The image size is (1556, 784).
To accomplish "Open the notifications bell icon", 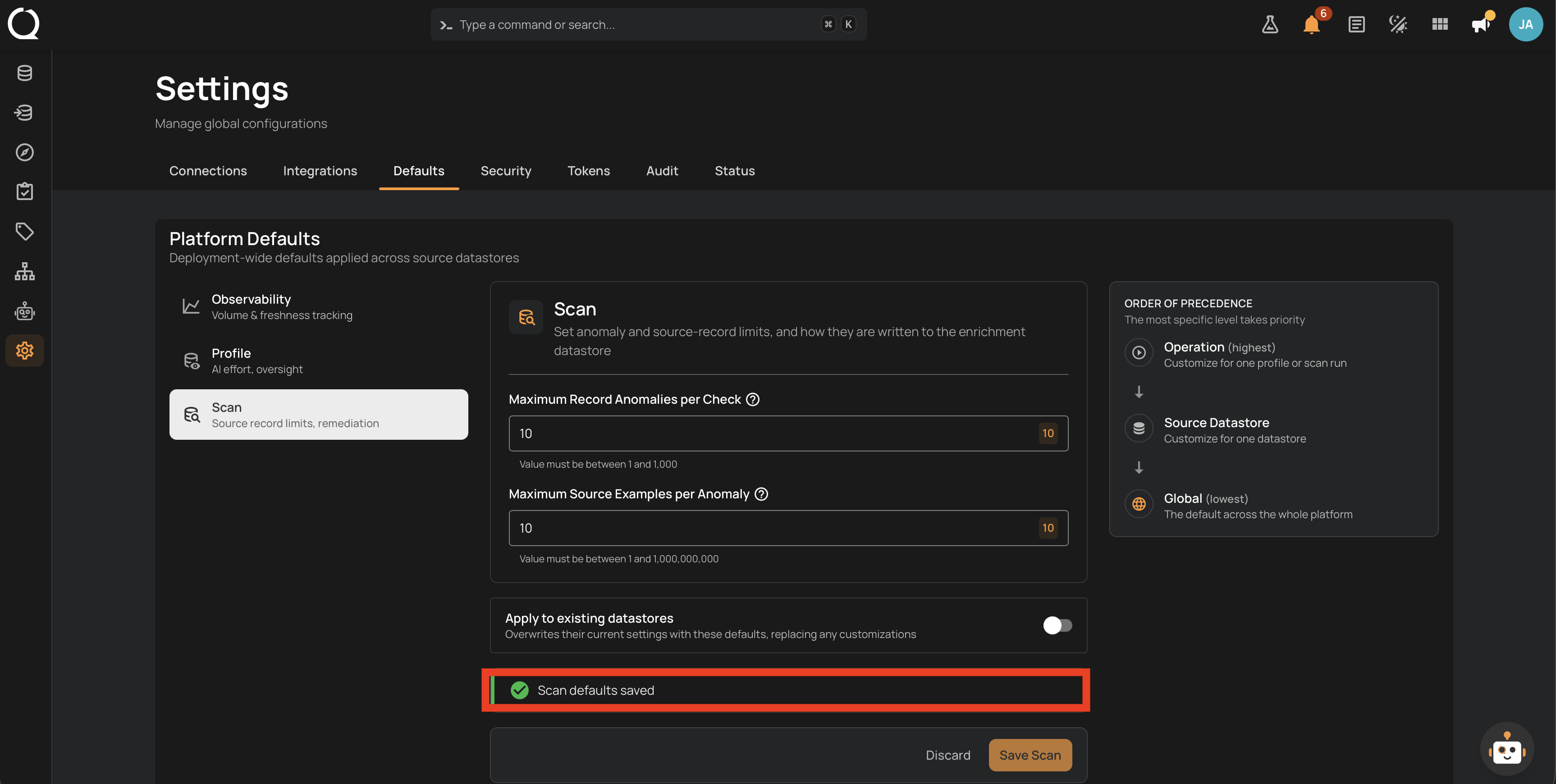I will [1311, 24].
